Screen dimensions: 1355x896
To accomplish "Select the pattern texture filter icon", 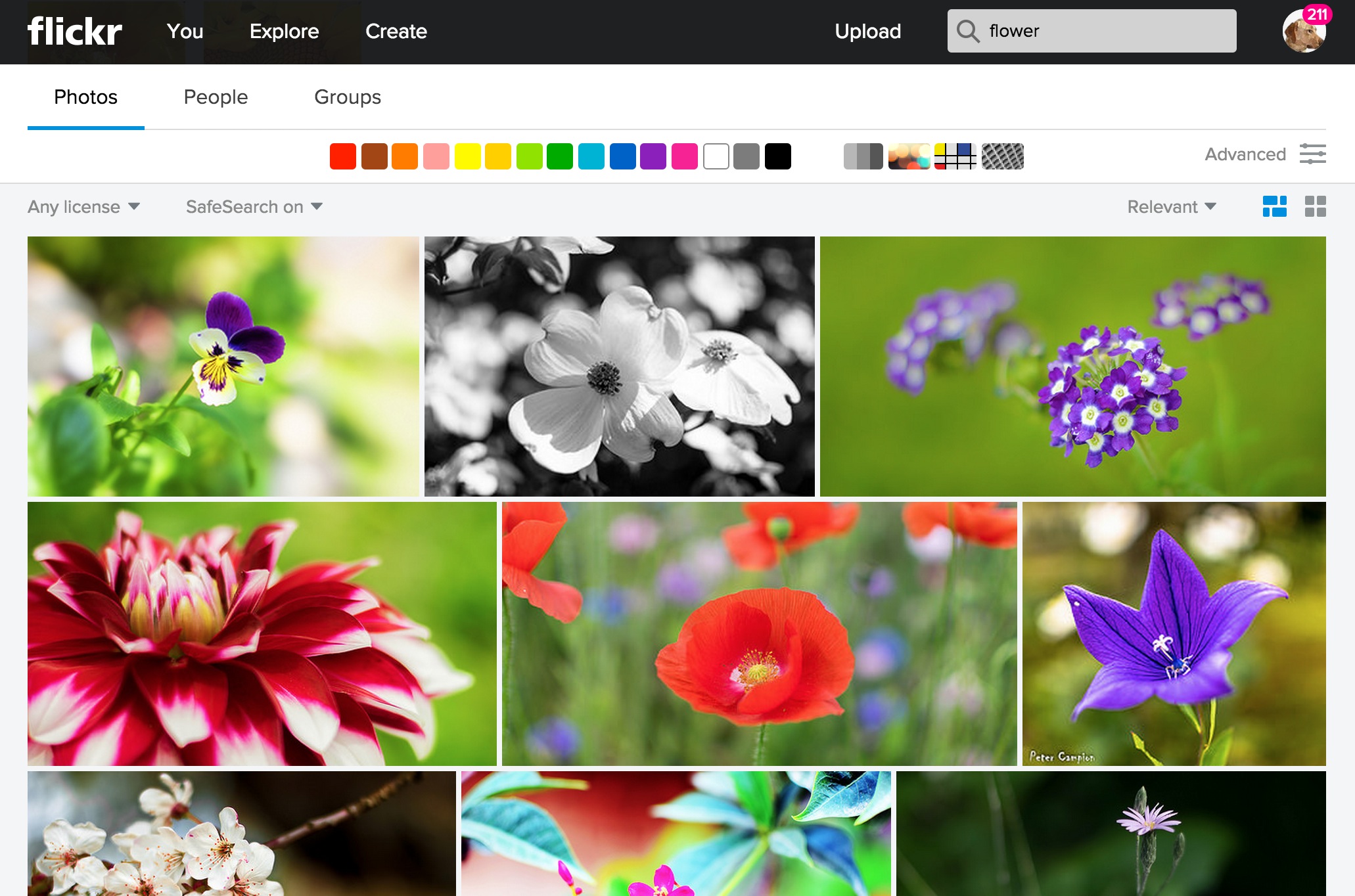I will tap(1002, 156).
